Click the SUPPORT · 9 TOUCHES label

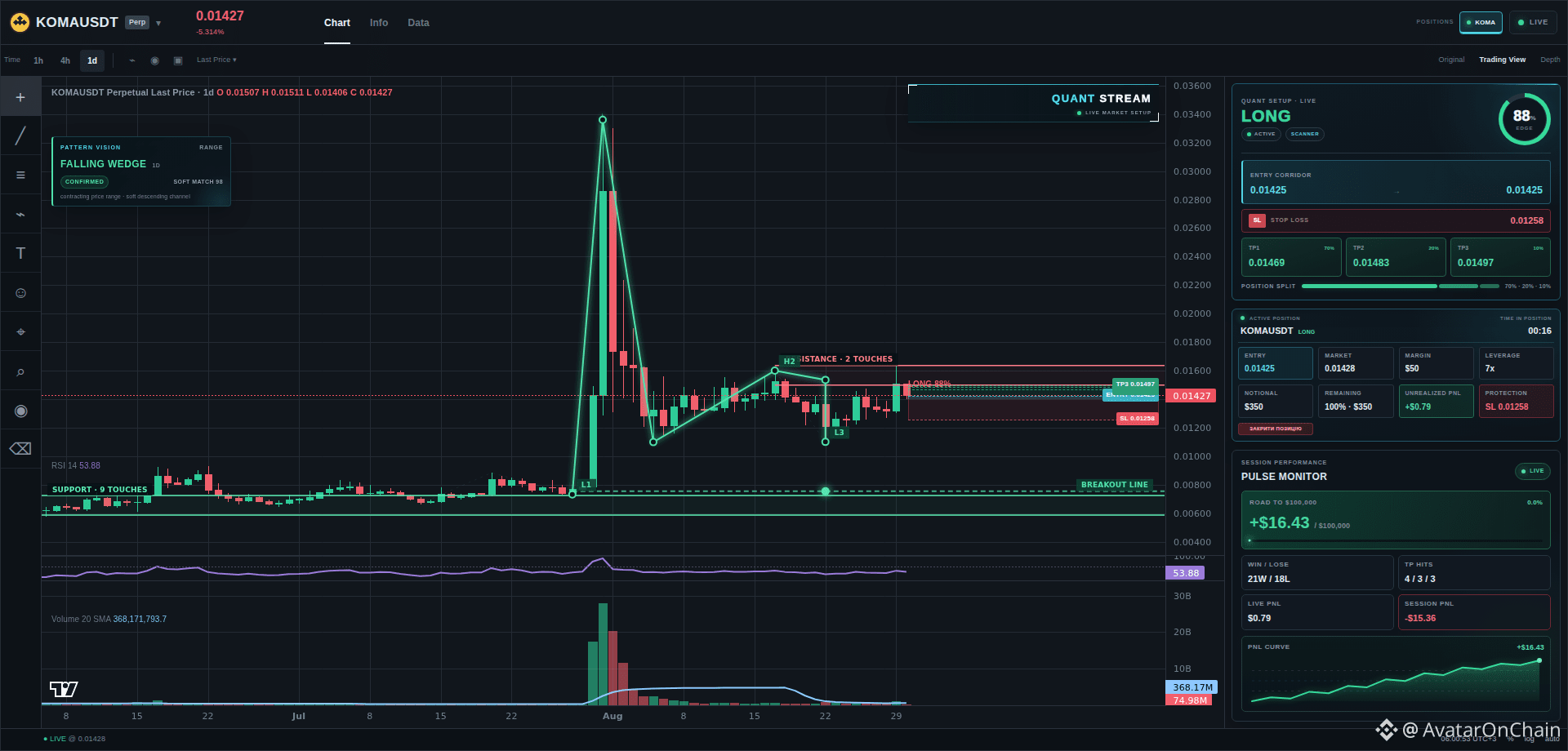[x=100, y=490]
